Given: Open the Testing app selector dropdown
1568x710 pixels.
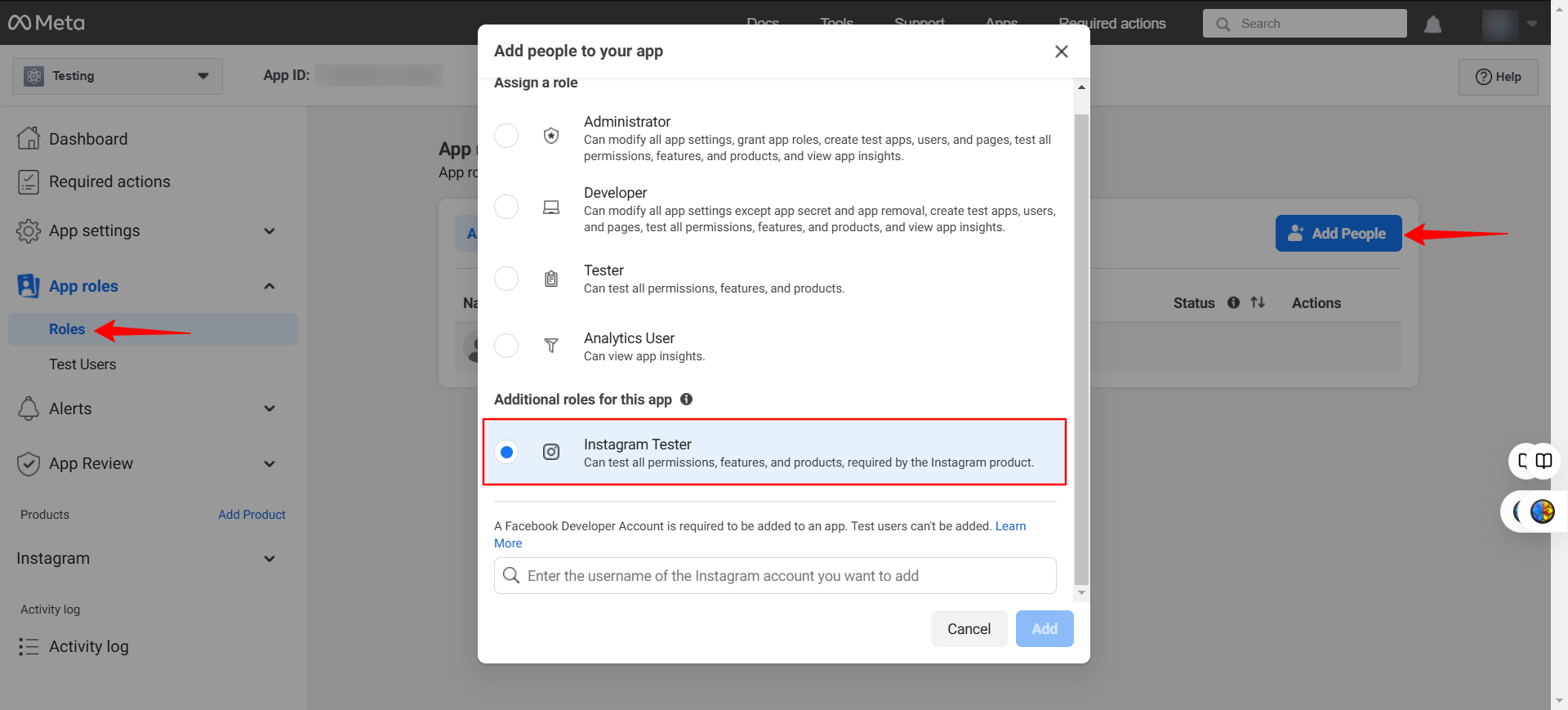Looking at the screenshot, I should click(118, 76).
